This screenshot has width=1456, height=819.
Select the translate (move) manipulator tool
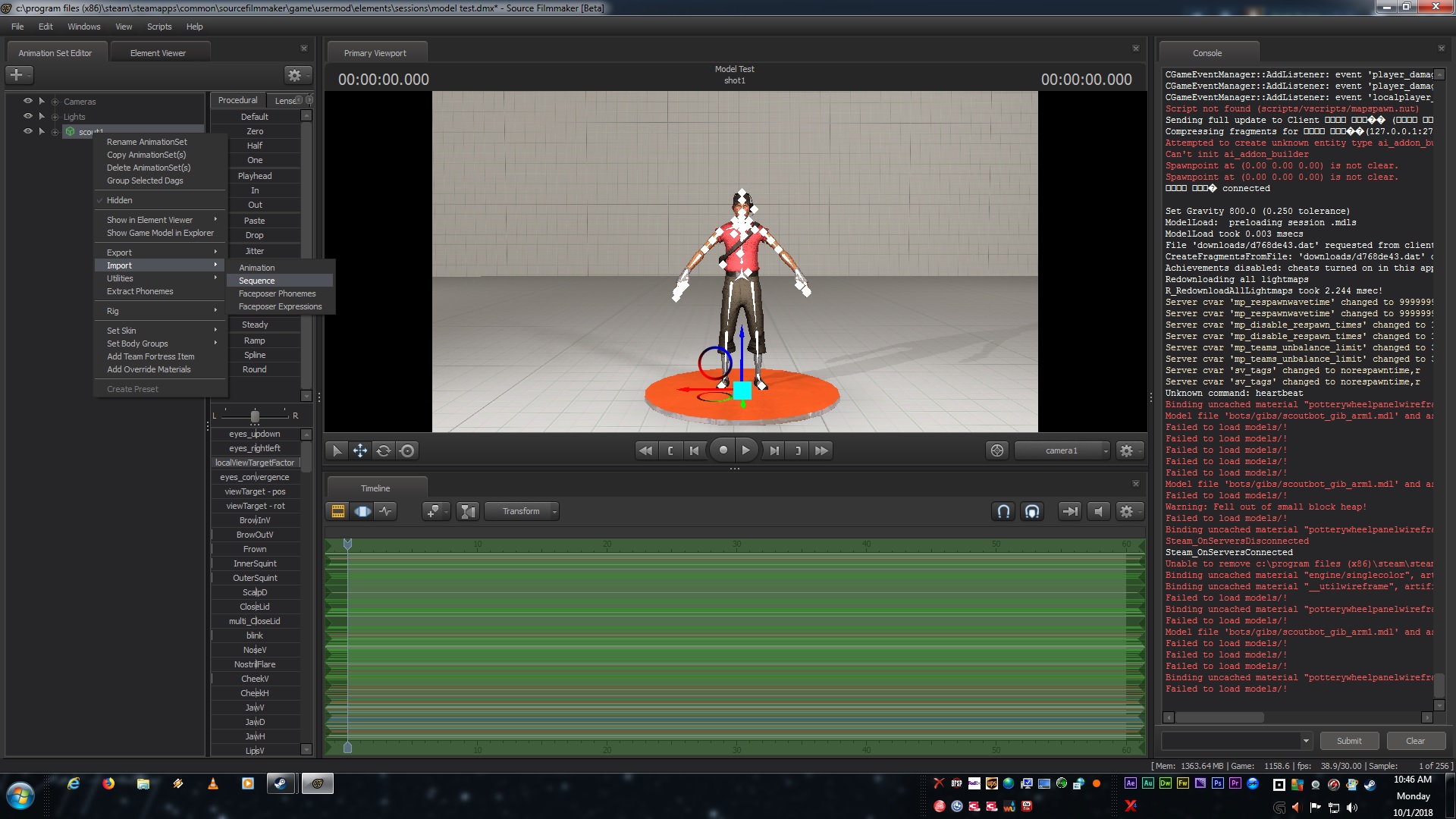point(360,450)
